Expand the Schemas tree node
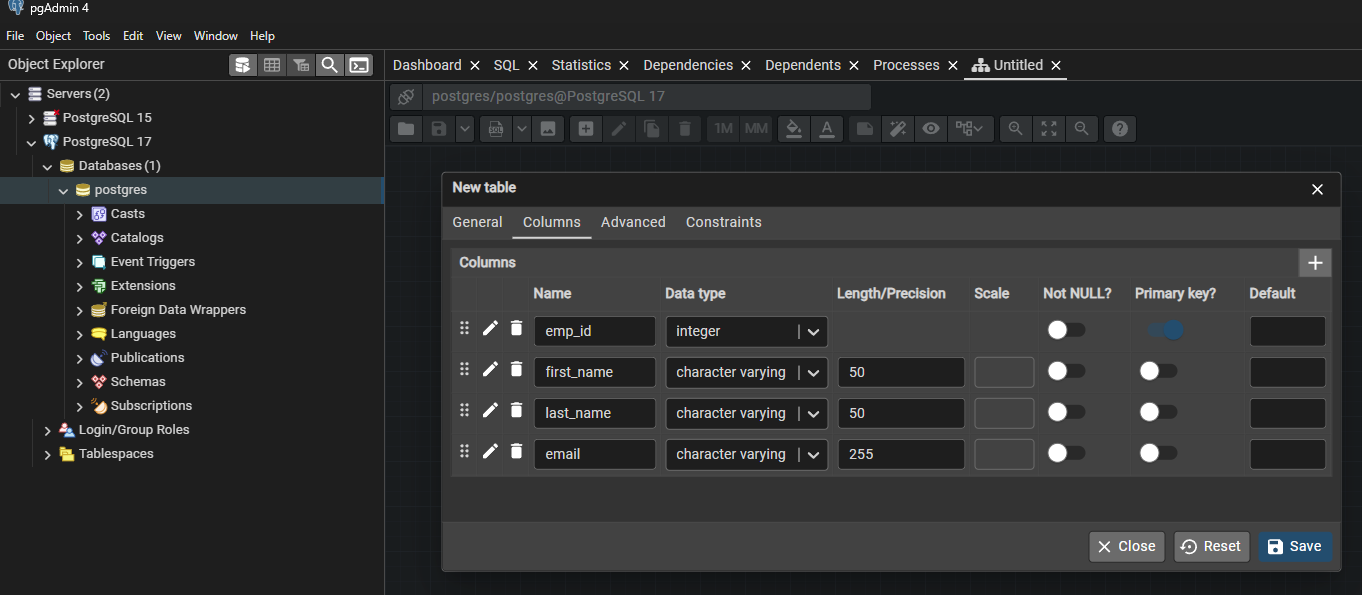1362x595 pixels. [80, 382]
